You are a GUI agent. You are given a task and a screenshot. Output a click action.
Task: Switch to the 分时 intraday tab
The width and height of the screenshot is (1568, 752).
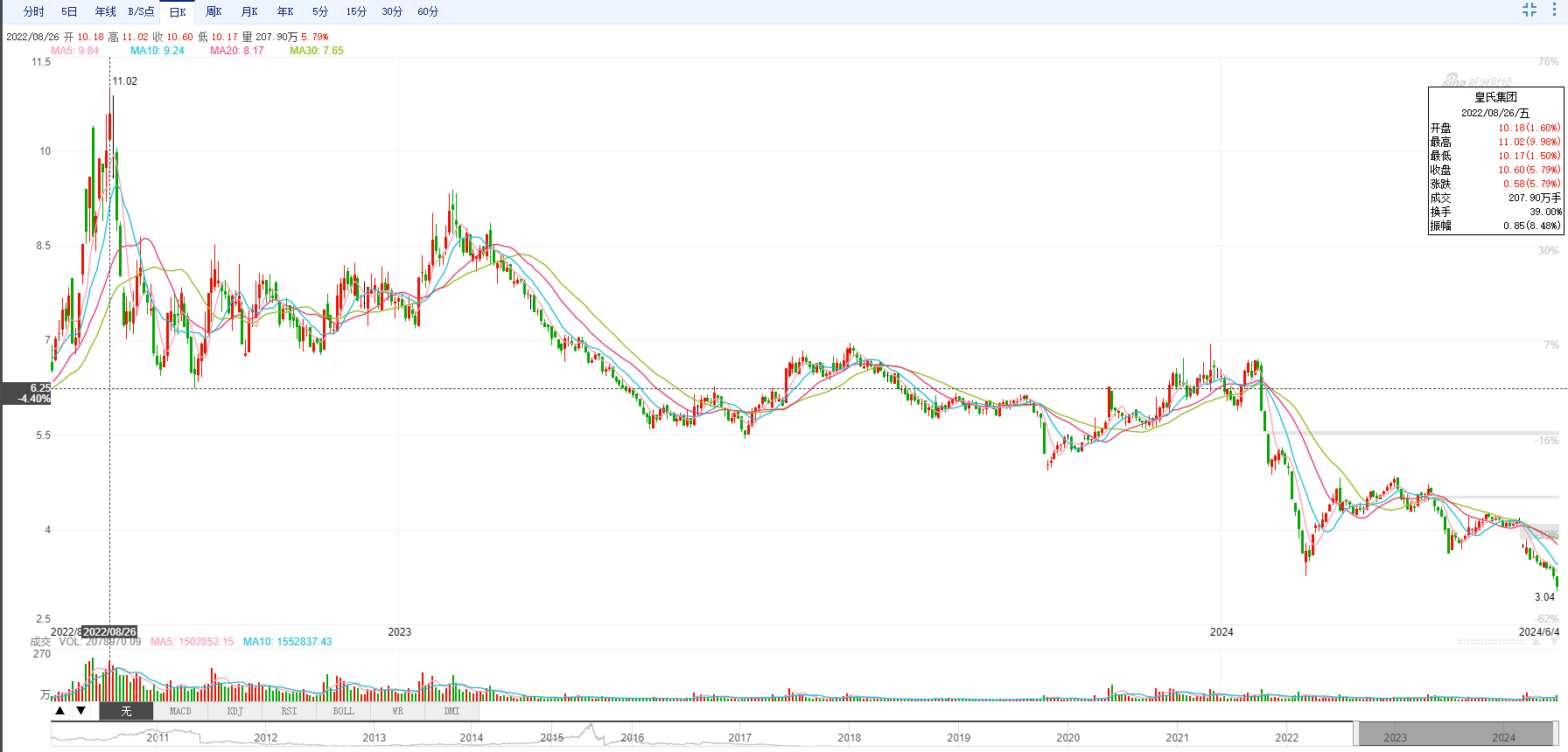(34, 11)
